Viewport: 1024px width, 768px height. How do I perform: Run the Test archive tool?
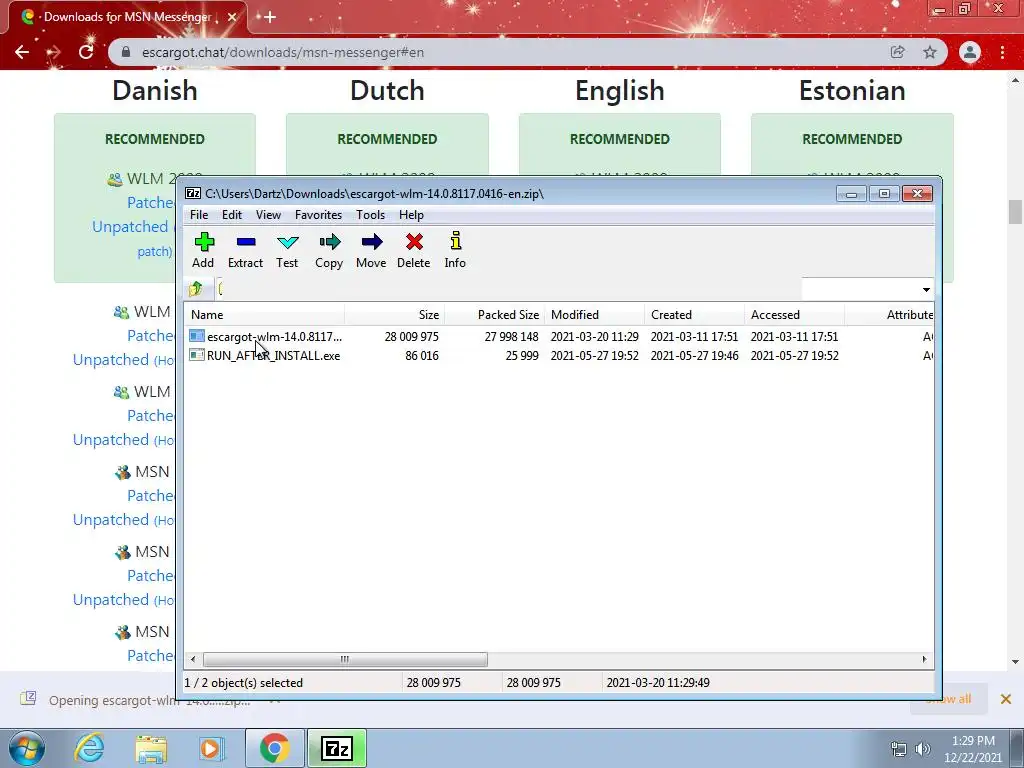pos(287,251)
